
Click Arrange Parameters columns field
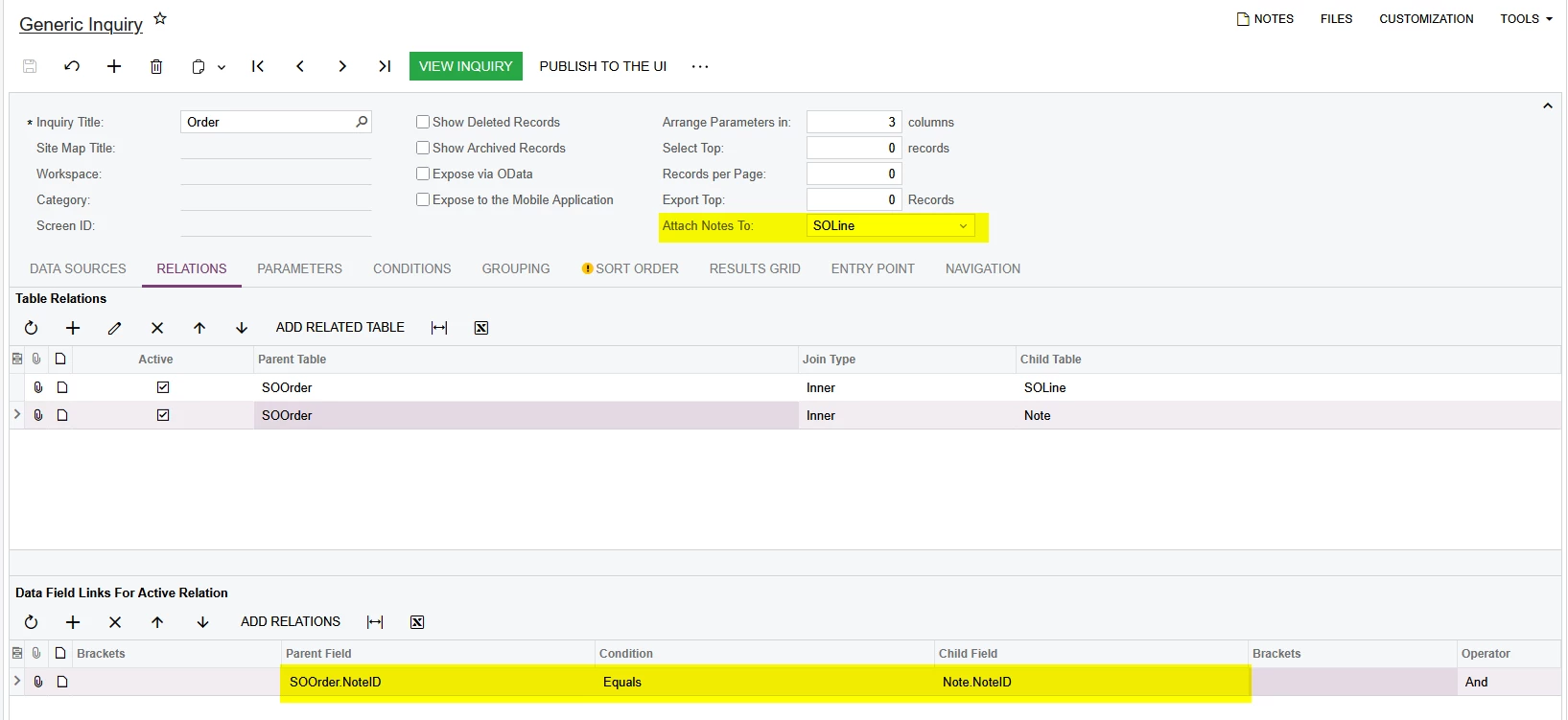pyautogui.click(x=854, y=122)
